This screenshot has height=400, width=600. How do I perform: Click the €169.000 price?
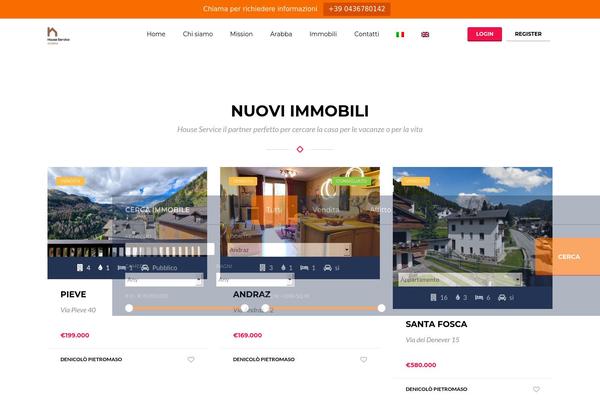(248, 335)
